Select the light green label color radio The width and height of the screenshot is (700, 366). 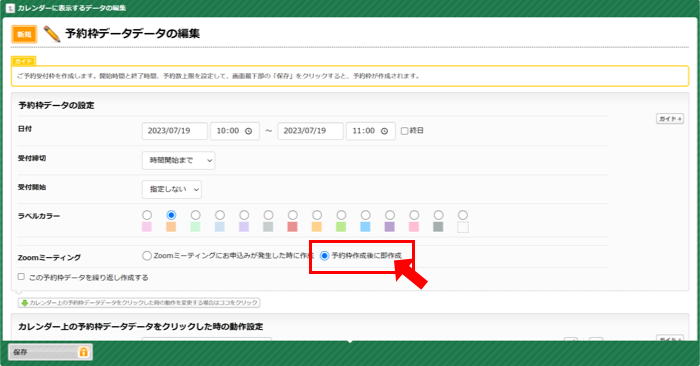tap(196, 215)
